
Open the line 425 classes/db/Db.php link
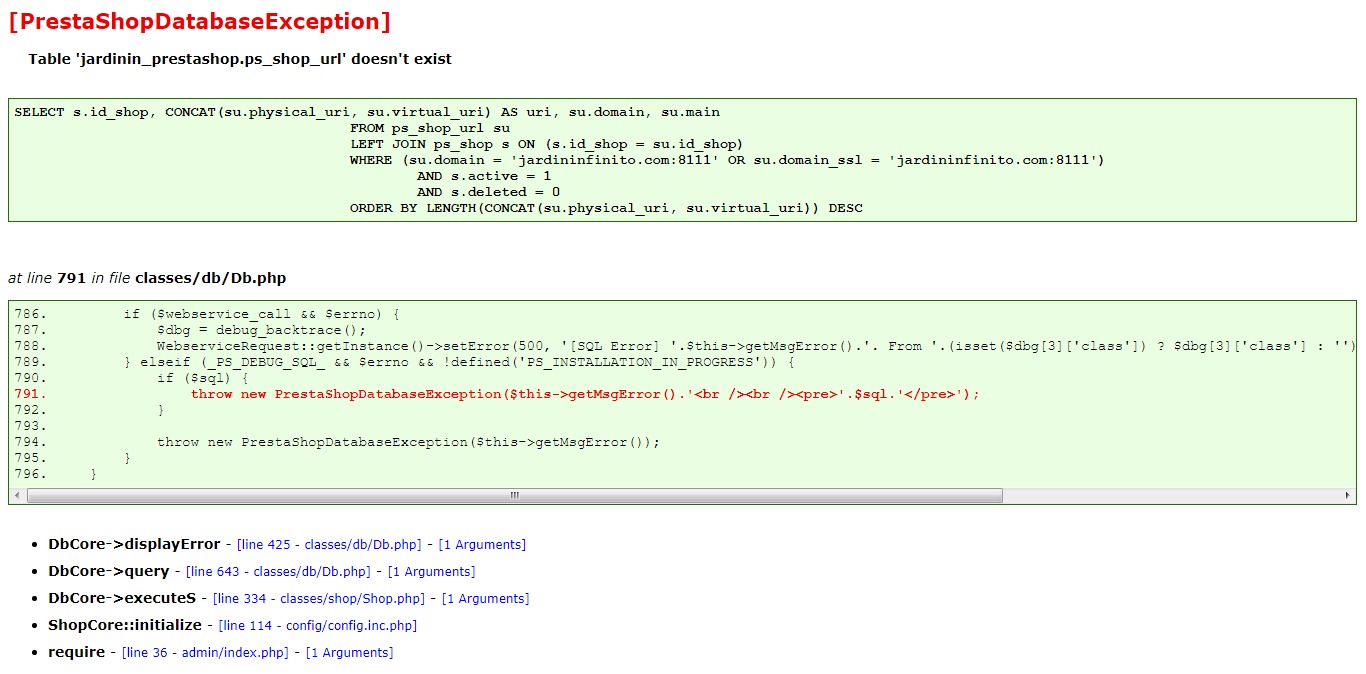[x=329, y=545]
